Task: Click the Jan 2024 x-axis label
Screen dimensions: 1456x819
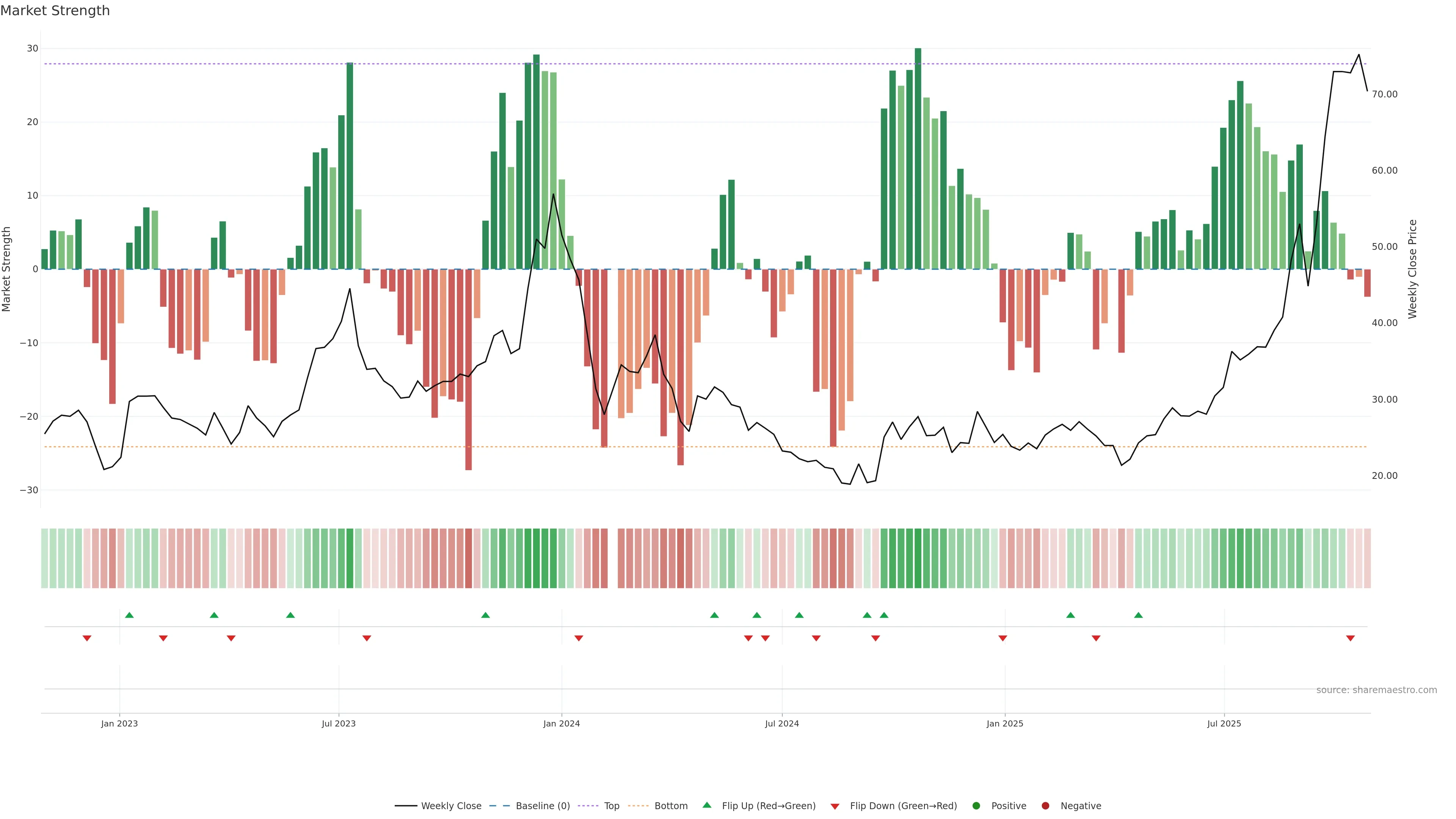Action: click(x=561, y=723)
